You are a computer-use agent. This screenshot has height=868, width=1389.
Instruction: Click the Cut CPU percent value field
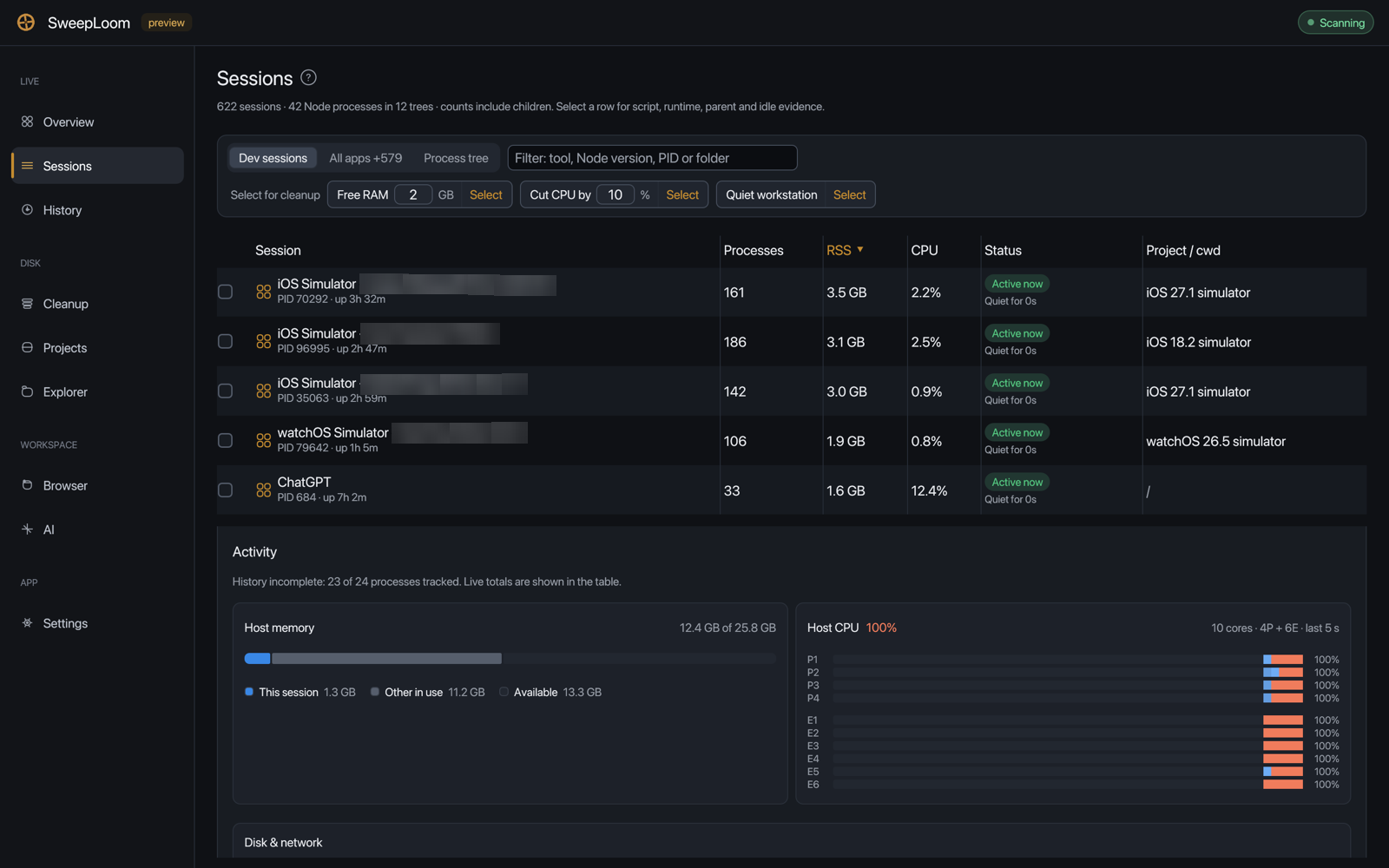[x=616, y=195]
